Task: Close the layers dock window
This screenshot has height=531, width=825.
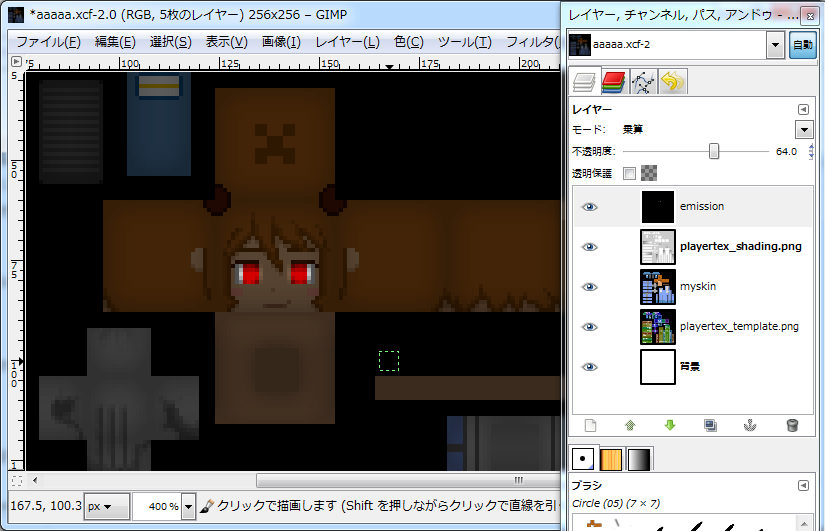Action: point(810,16)
